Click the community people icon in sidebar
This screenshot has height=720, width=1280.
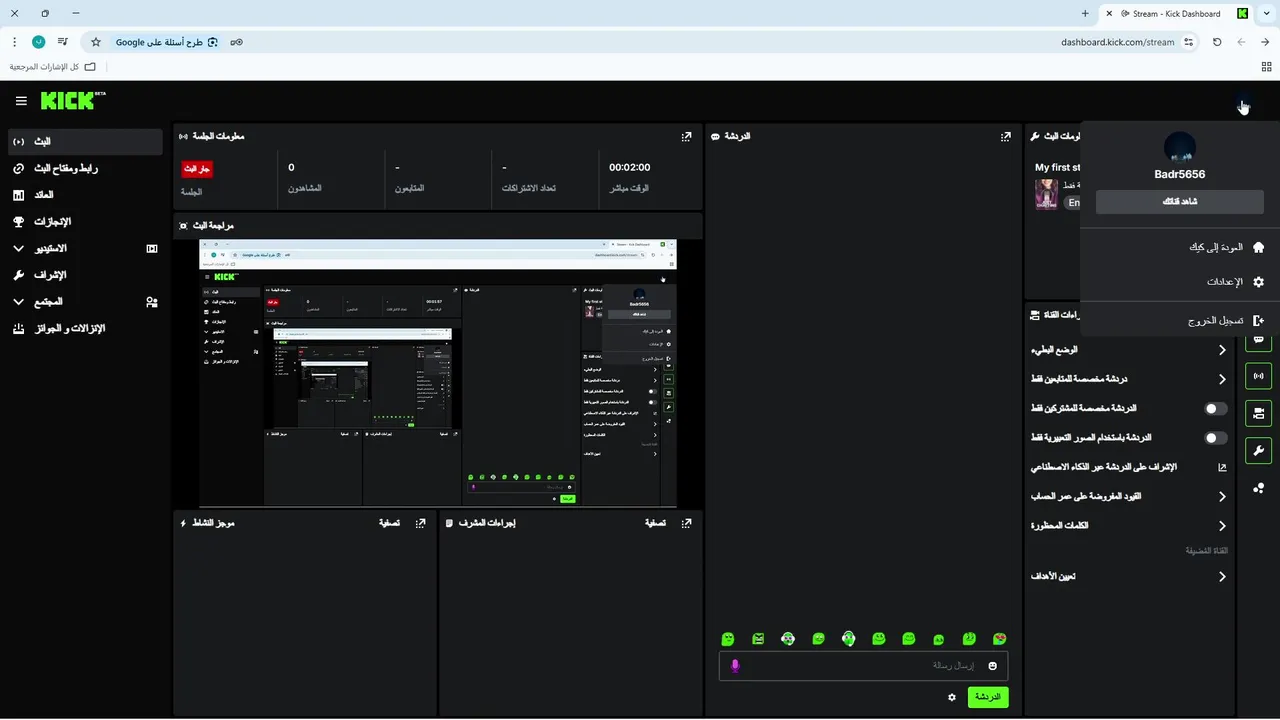152,301
